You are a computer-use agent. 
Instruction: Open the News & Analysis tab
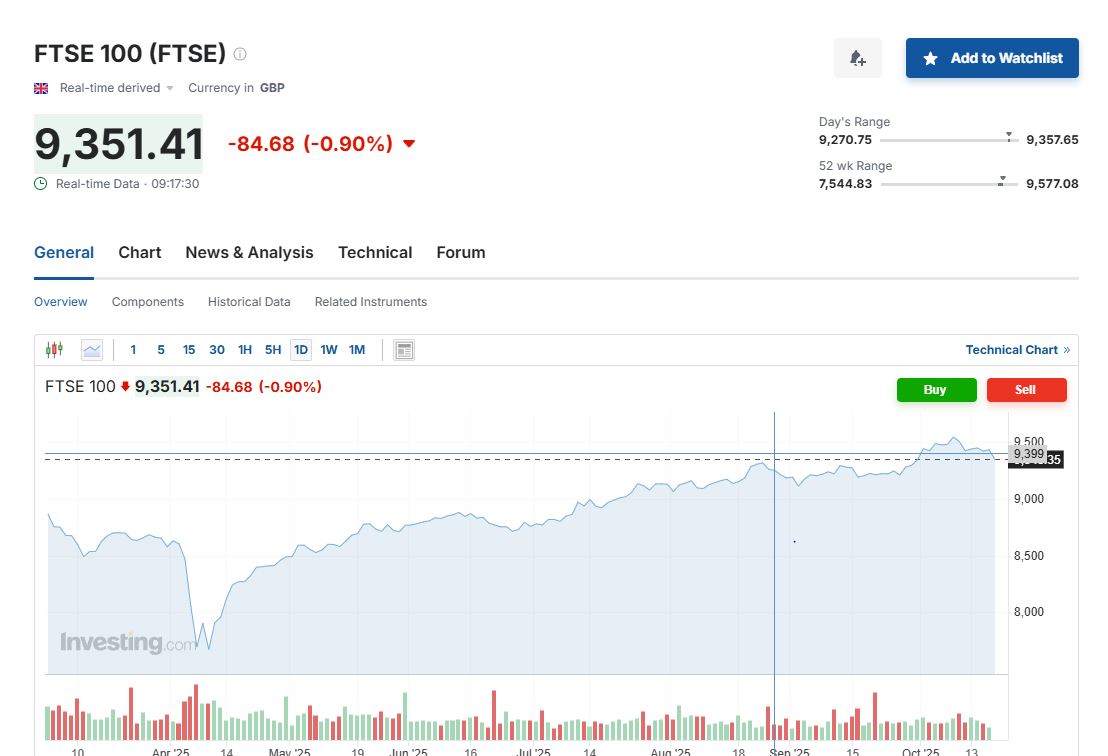point(249,253)
